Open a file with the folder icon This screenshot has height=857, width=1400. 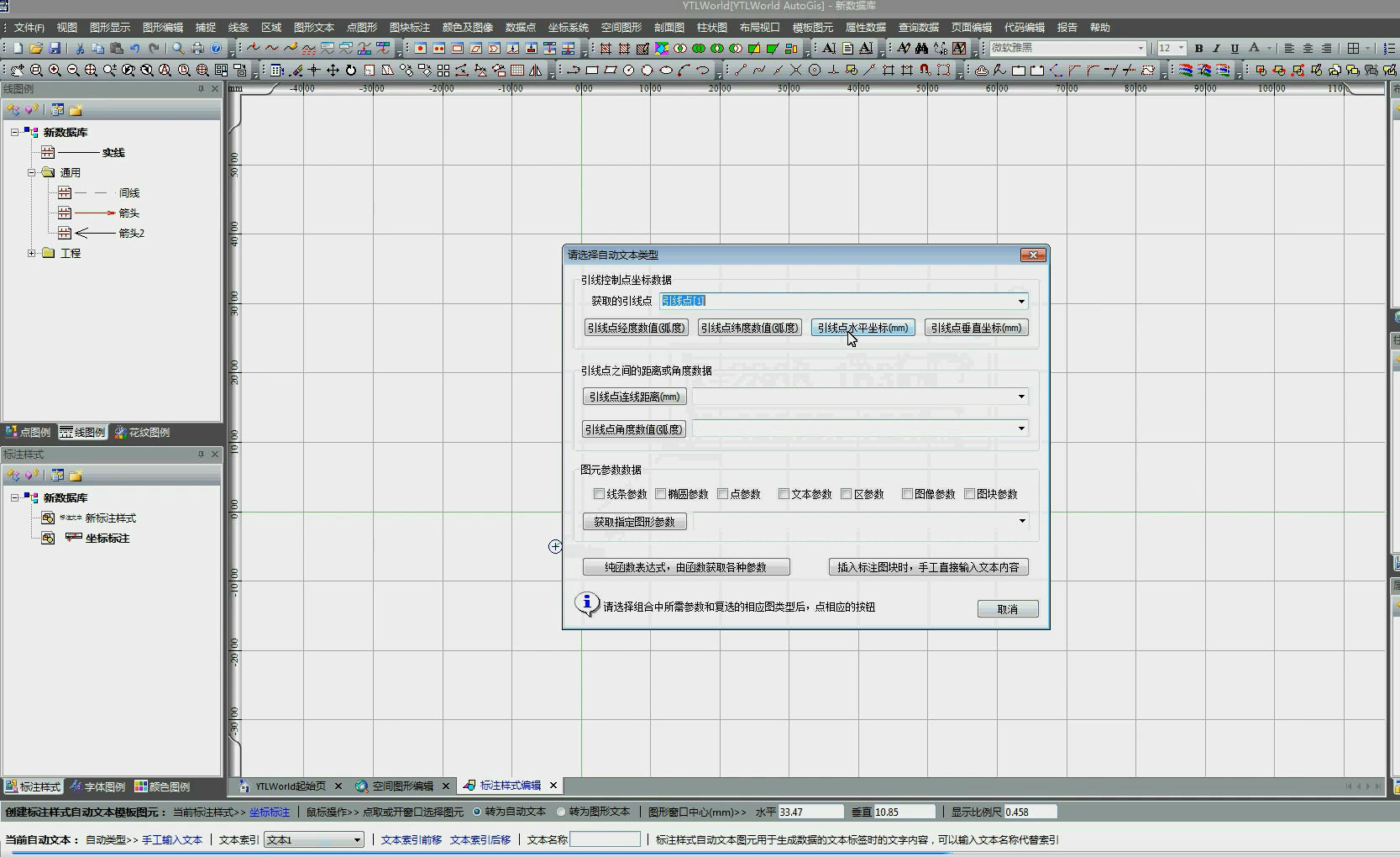[x=36, y=49]
